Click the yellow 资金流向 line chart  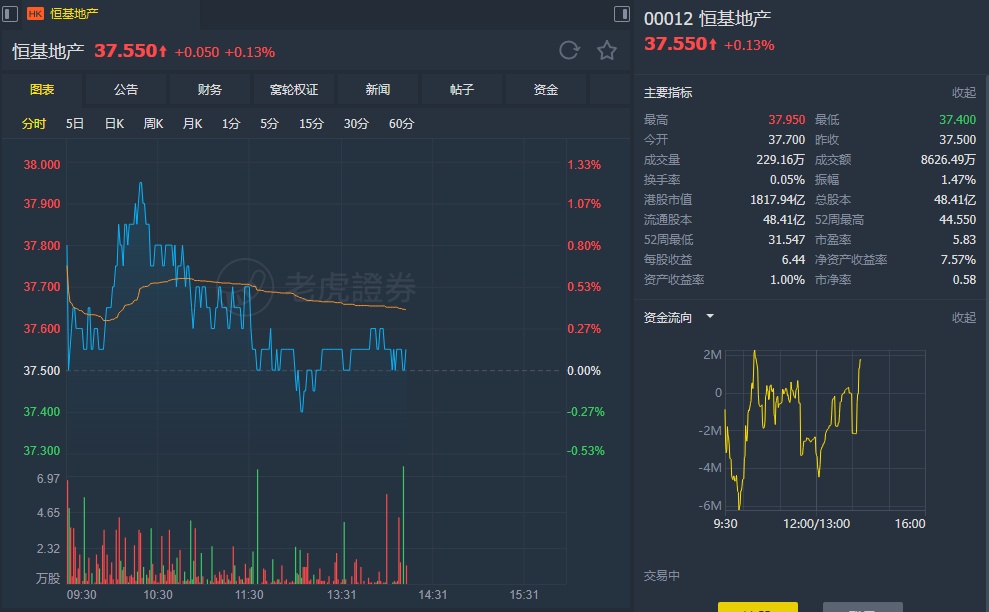(x=790, y=420)
